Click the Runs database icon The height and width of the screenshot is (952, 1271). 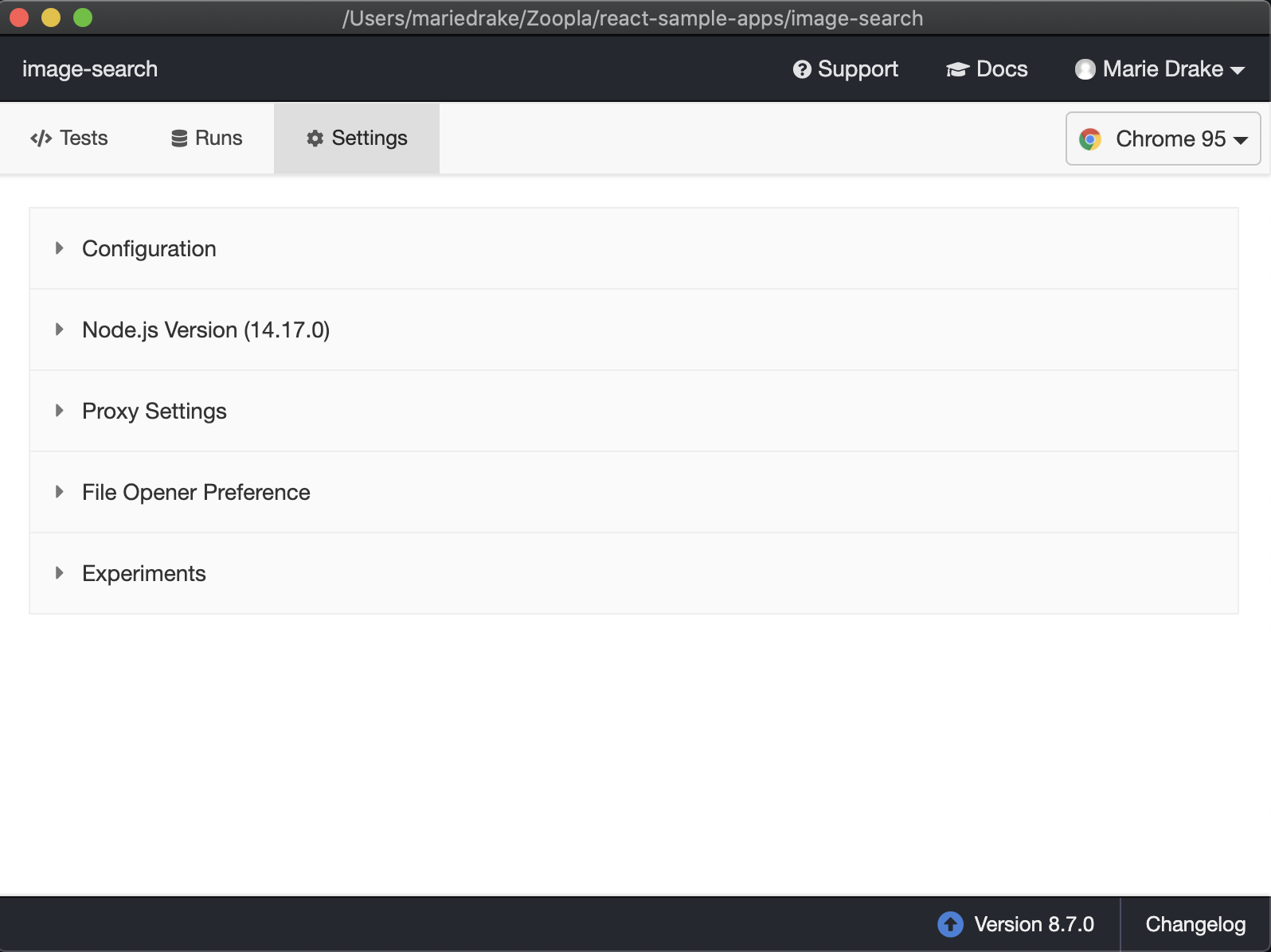[x=179, y=139]
